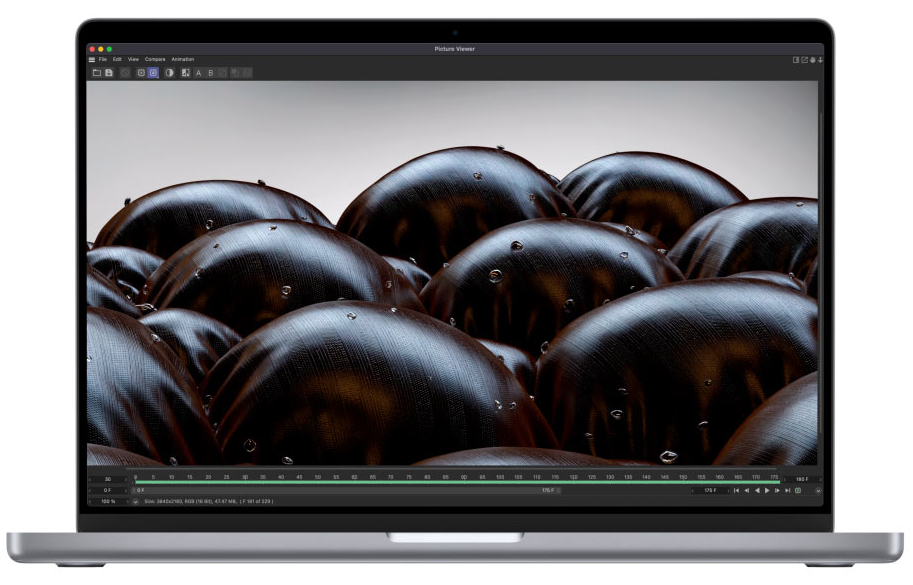Click the icon left of the download arrow

(812, 60)
